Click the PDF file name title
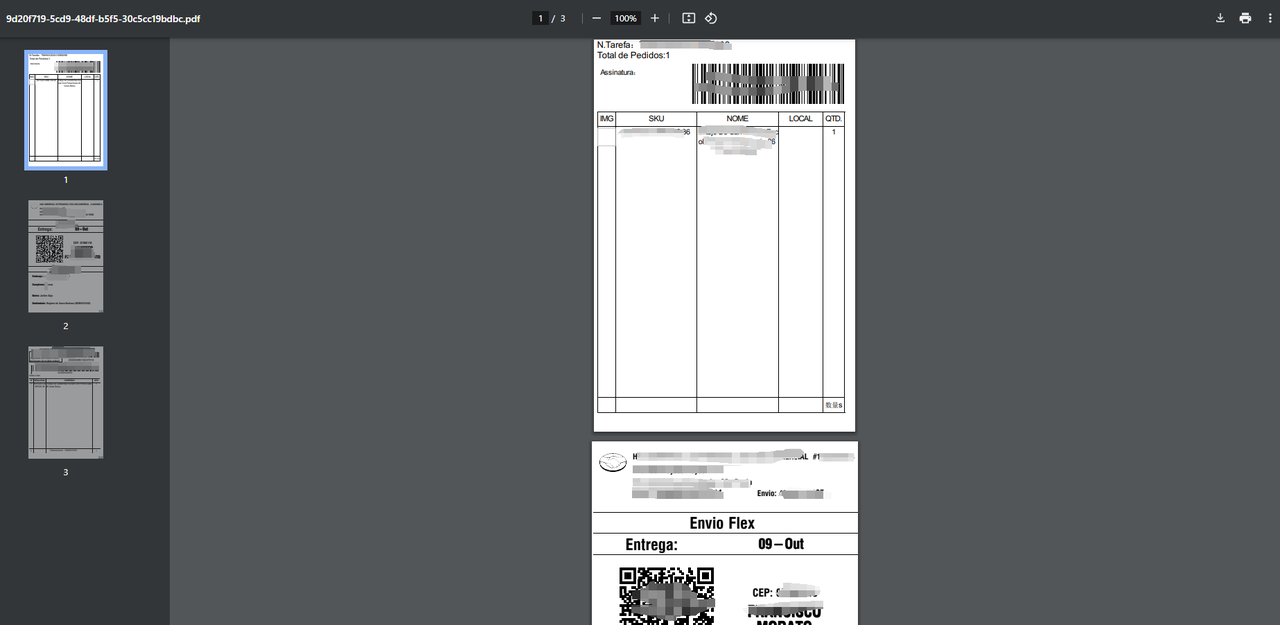1280x625 pixels. [103, 18]
